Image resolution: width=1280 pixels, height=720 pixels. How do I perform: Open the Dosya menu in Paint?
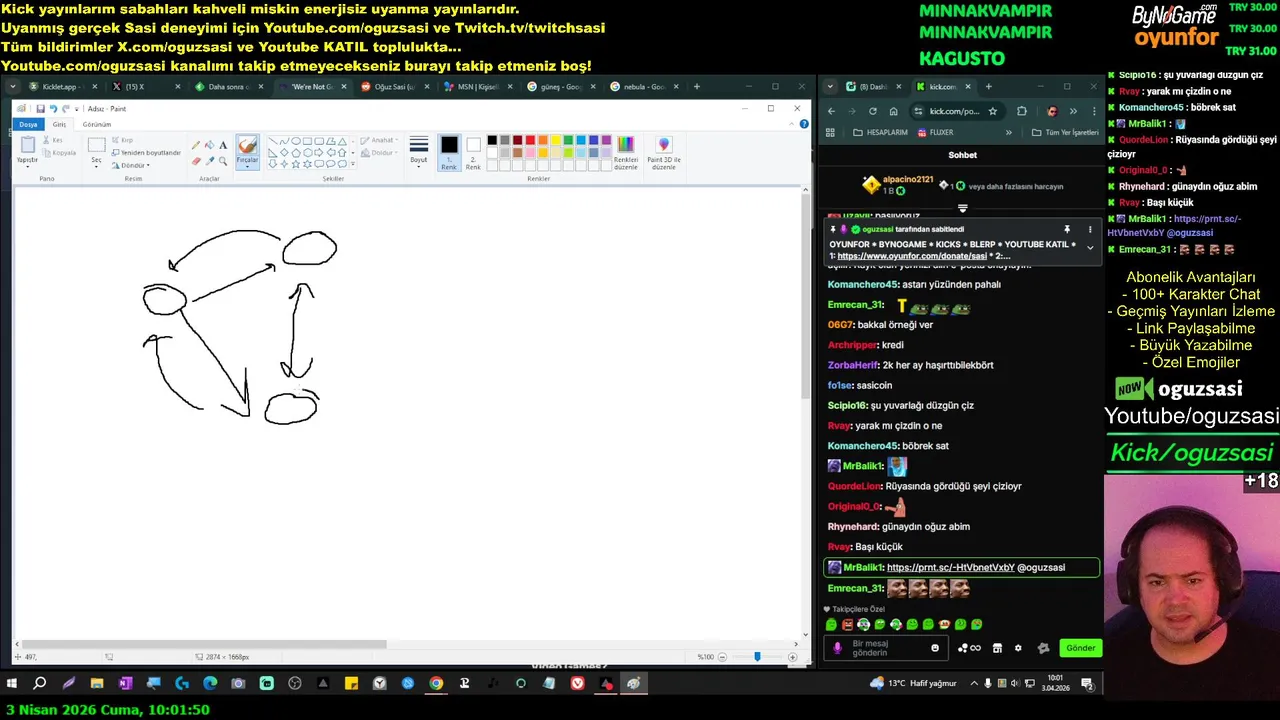(28, 124)
